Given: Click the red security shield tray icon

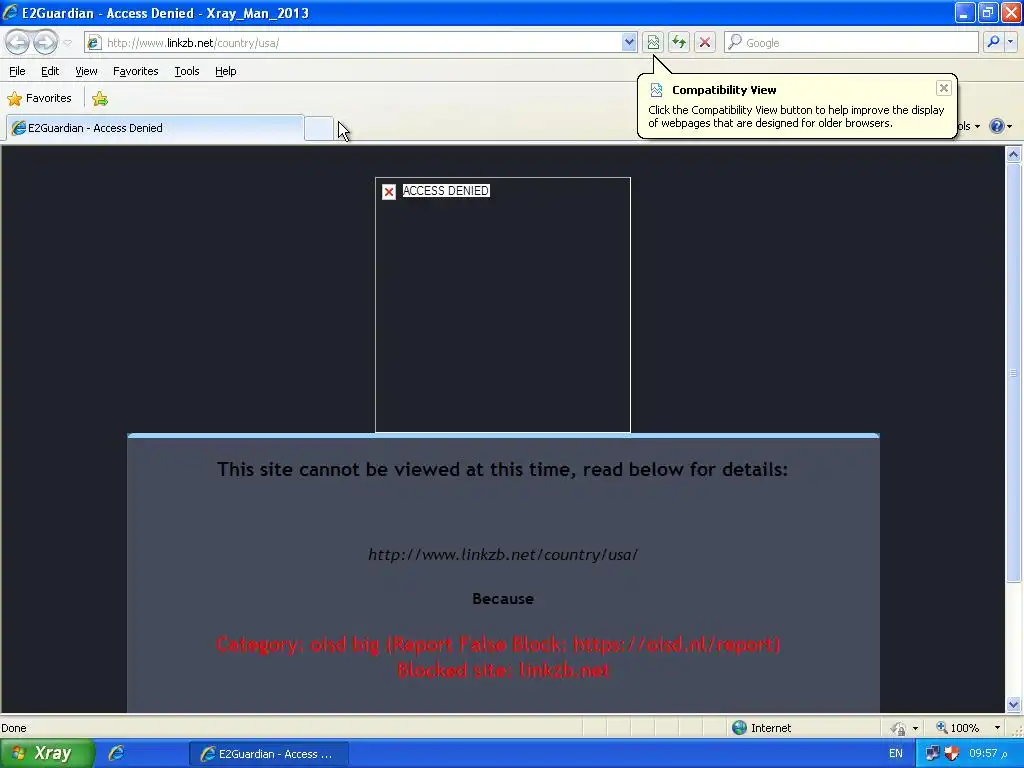Looking at the screenshot, I should click(x=952, y=754).
